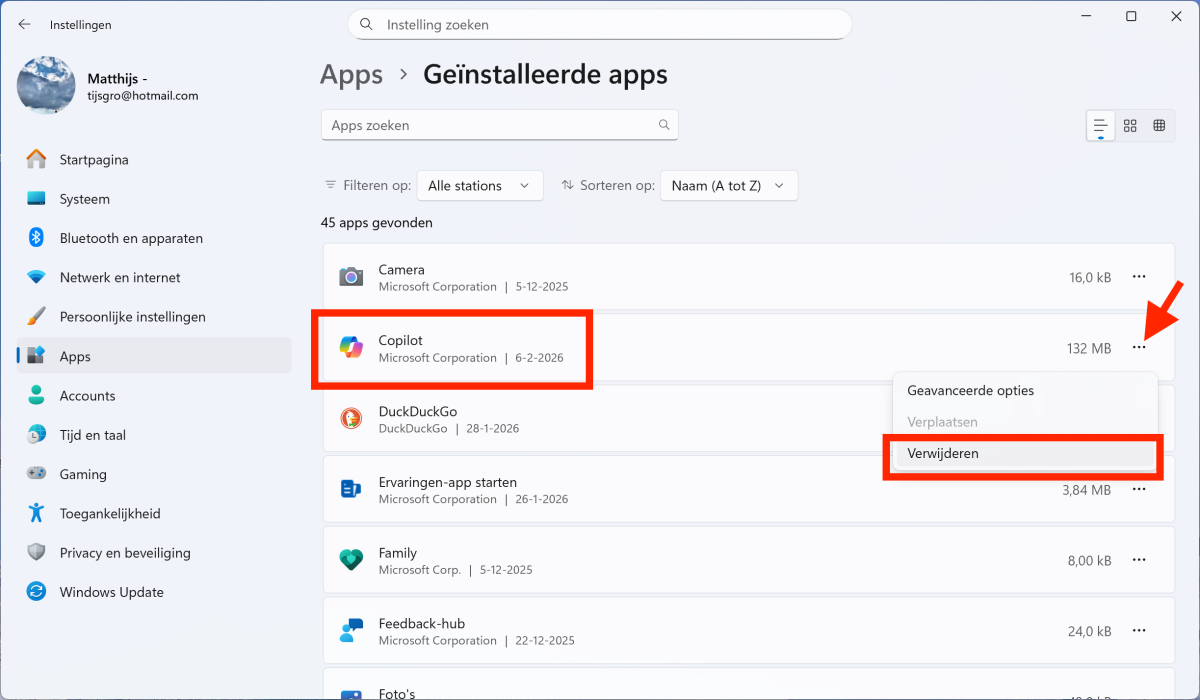This screenshot has width=1200, height=700.
Task: Switch to grid view layout icon
Action: point(1130,126)
